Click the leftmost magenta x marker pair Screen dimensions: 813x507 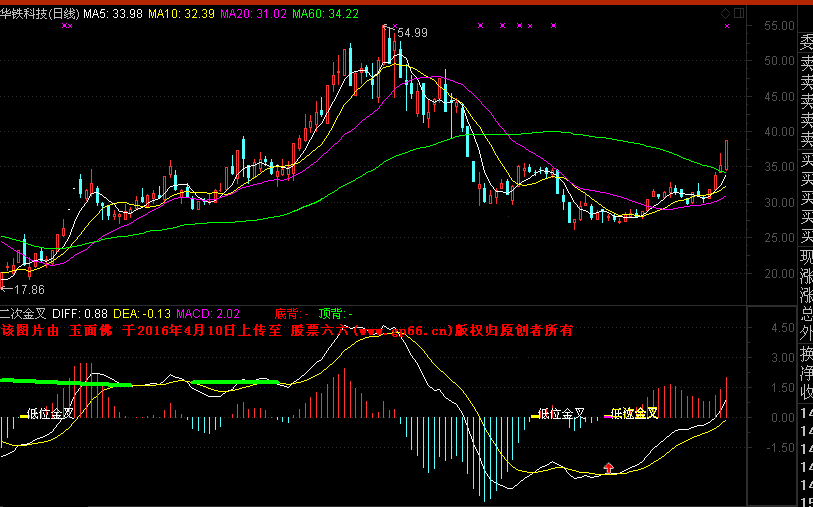(66, 26)
